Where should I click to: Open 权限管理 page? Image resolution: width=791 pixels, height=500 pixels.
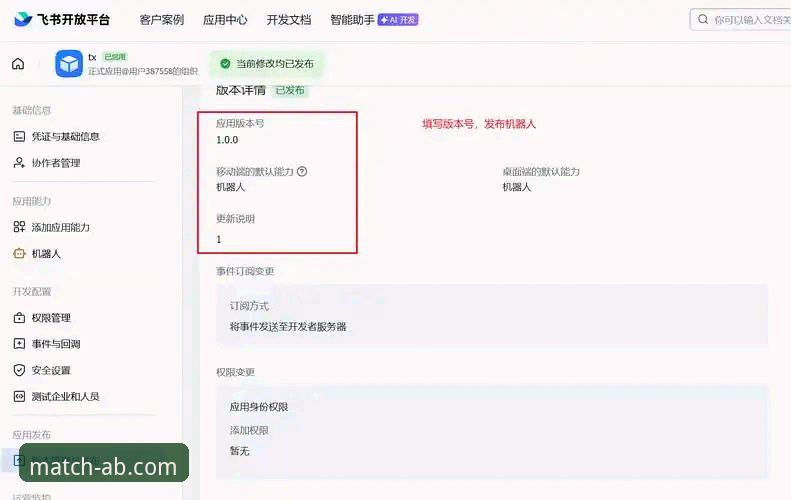tap(51, 318)
